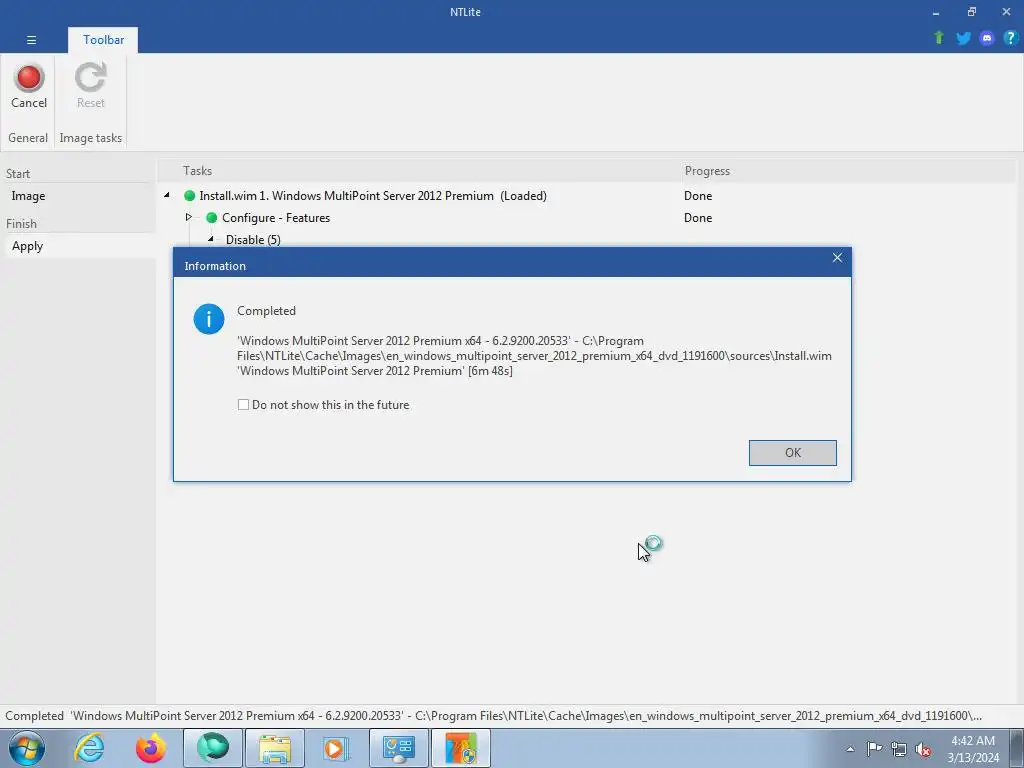The image size is (1024, 768).
Task: Click the Tasks column header
Action: 197,170
